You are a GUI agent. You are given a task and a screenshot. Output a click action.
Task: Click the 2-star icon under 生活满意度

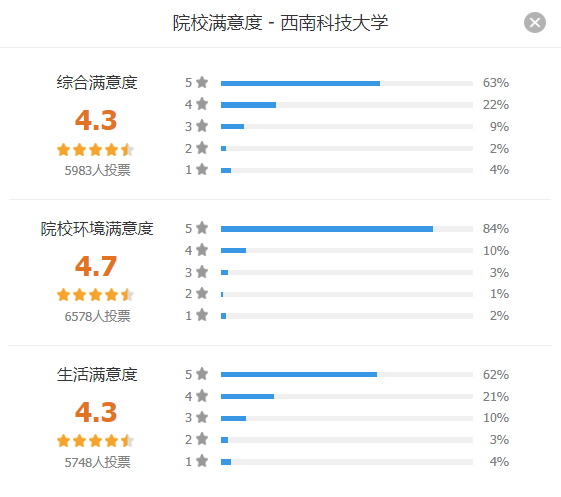tap(202, 439)
